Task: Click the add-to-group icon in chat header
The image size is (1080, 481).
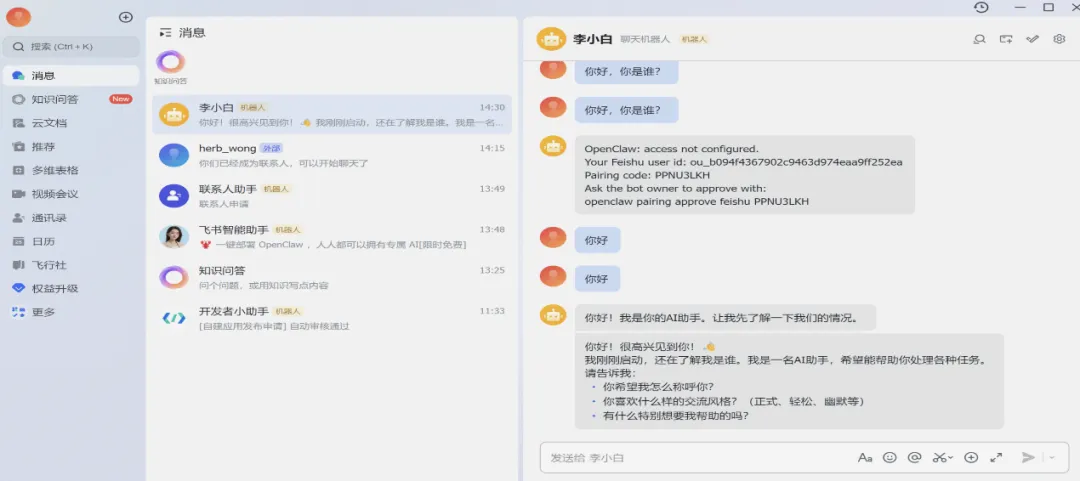Action: coord(1006,39)
